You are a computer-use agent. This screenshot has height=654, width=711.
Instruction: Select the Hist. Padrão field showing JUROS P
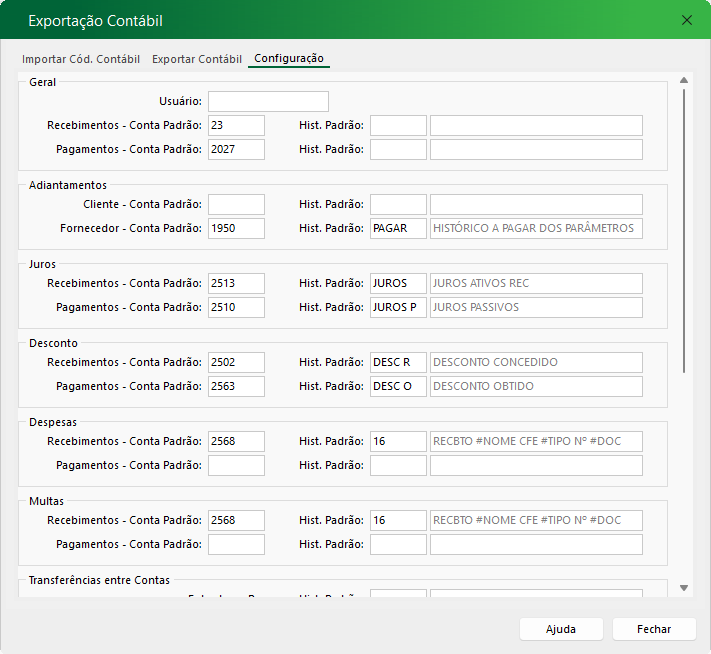(x=398, y=307)
